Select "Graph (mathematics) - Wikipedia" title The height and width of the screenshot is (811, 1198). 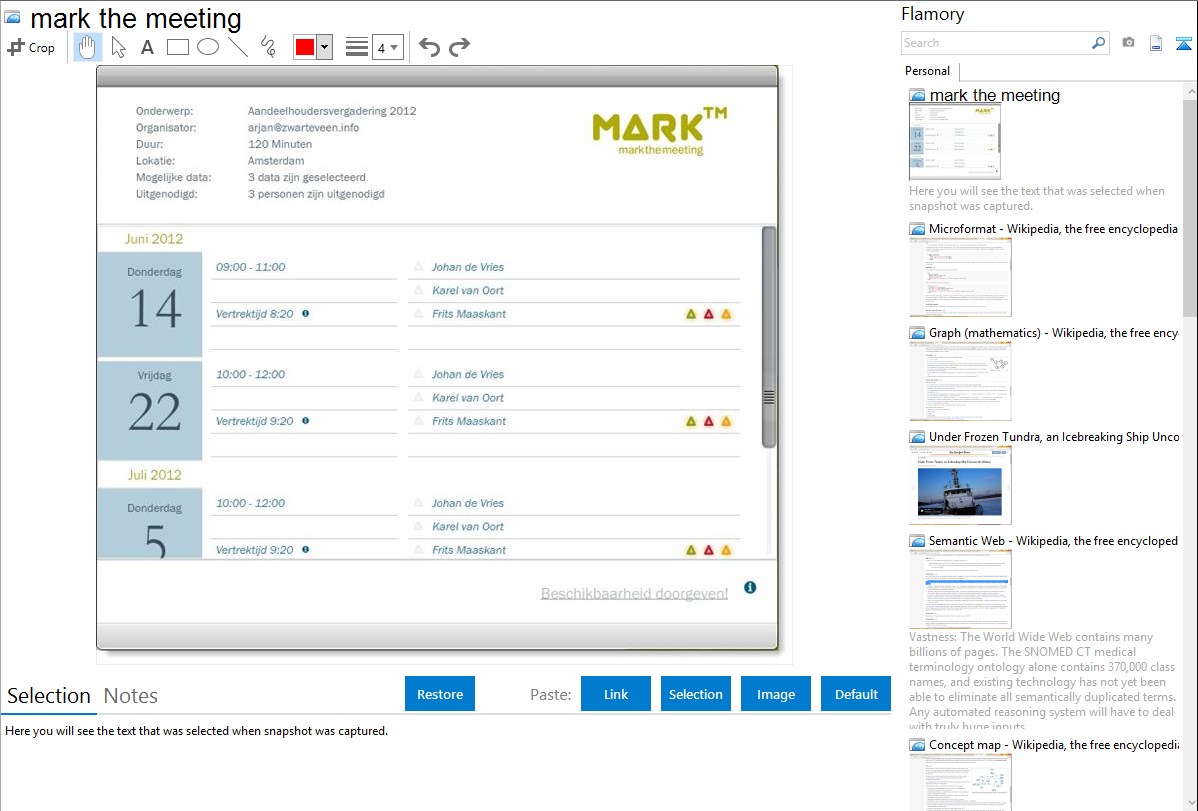(x=1053, y=333)
